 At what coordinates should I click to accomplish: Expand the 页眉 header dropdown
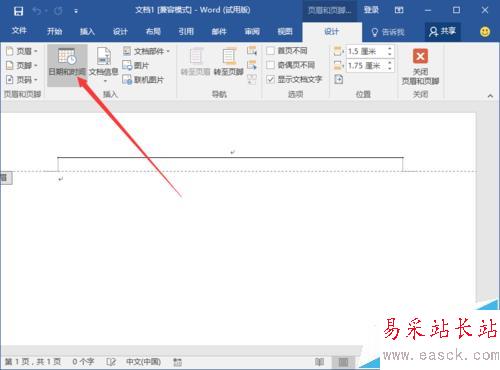22,51
